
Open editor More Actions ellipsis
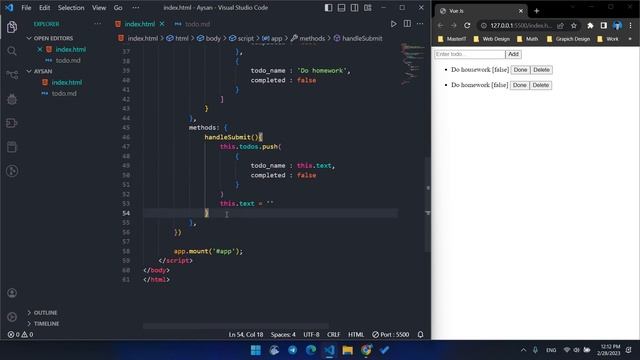tap(420, 24)
